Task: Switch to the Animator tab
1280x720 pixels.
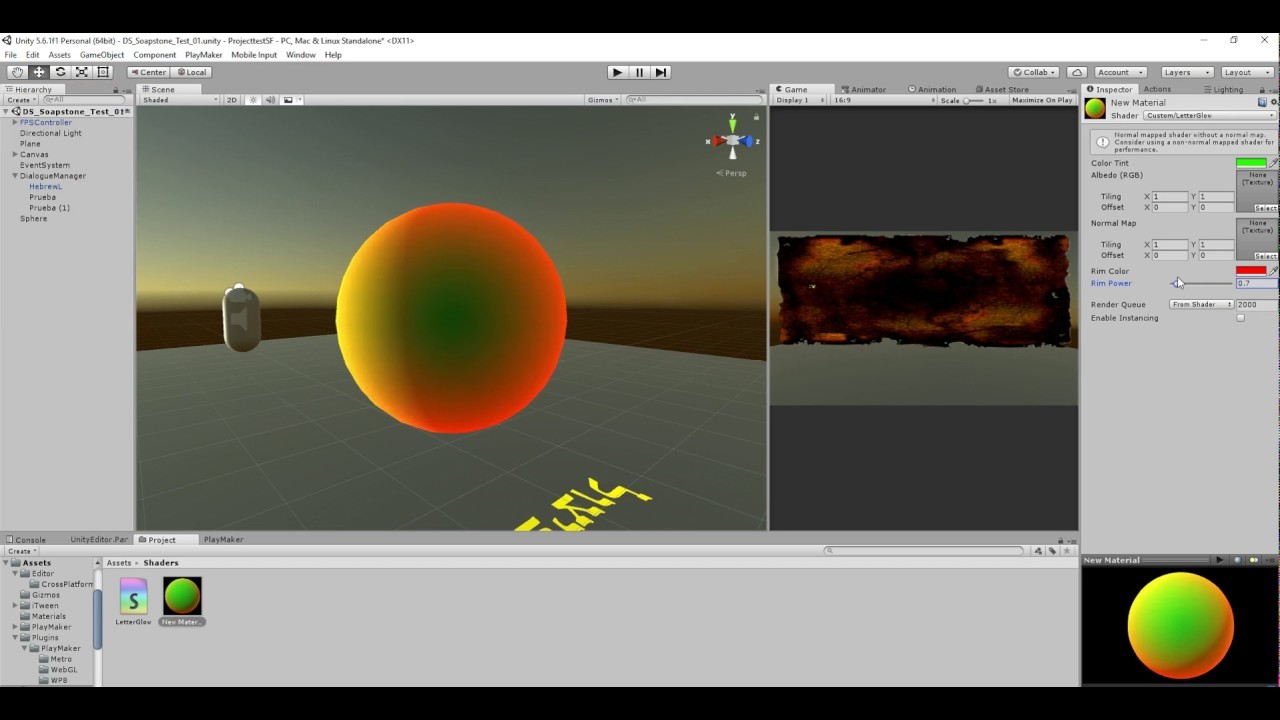Action: click(x=863, y=89)
